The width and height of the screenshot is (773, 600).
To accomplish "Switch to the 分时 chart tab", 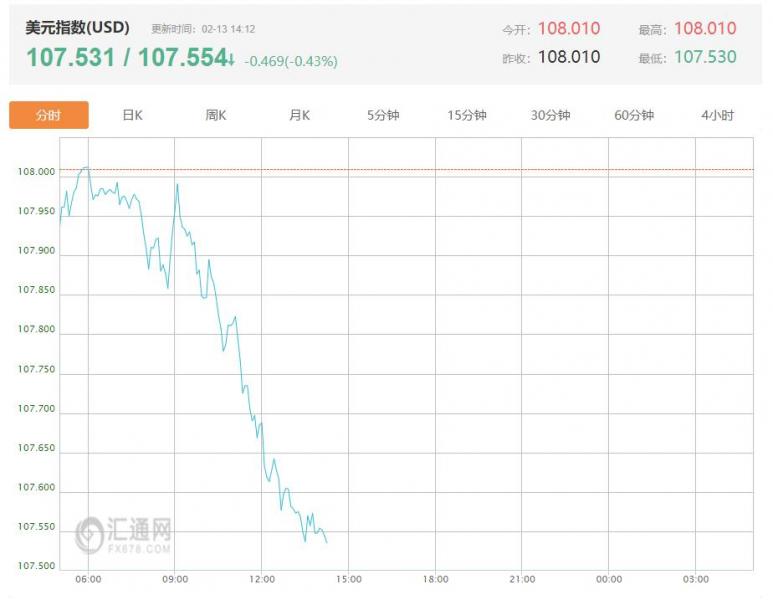I will [48, 115].
